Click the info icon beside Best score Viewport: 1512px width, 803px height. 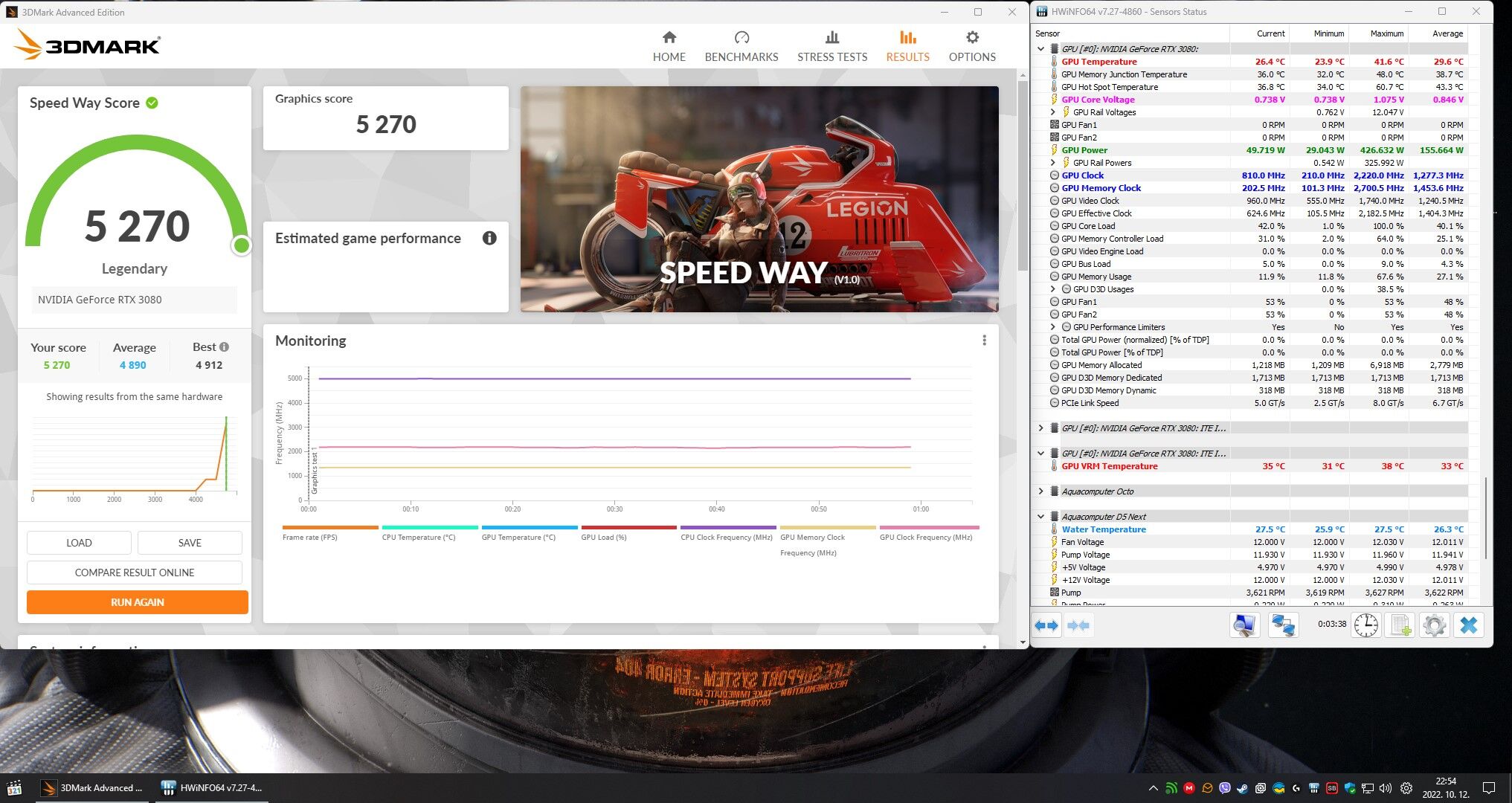tap(224, 347)
